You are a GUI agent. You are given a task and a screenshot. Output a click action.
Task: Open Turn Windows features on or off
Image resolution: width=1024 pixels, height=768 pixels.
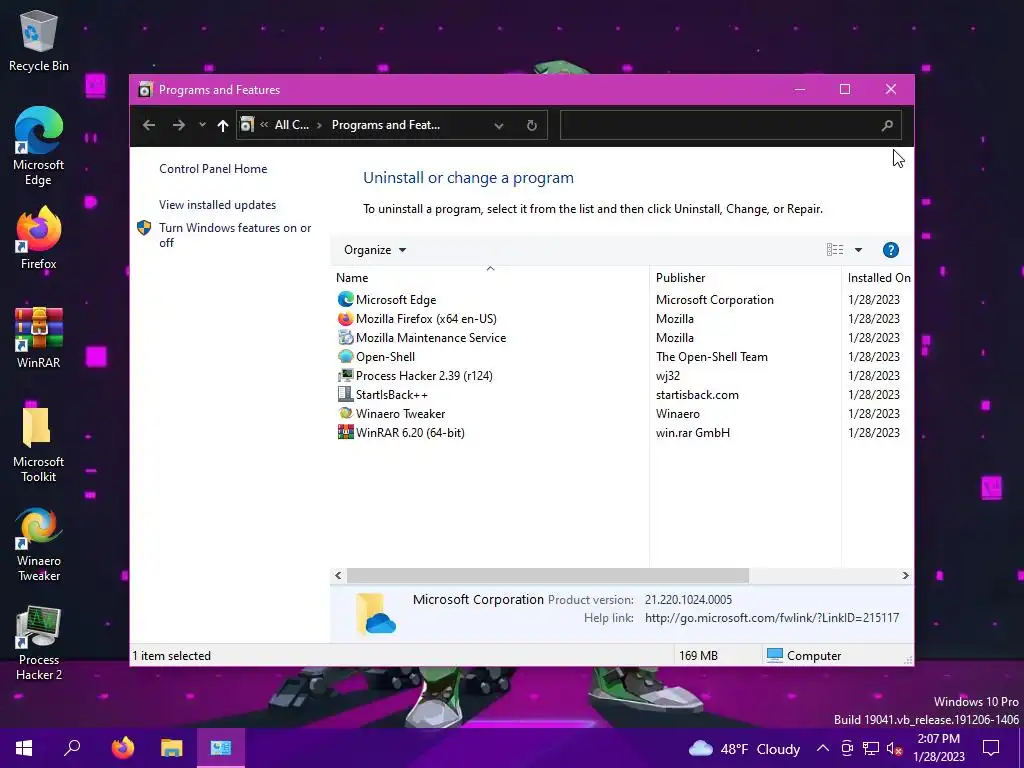[x=234, y=235]
